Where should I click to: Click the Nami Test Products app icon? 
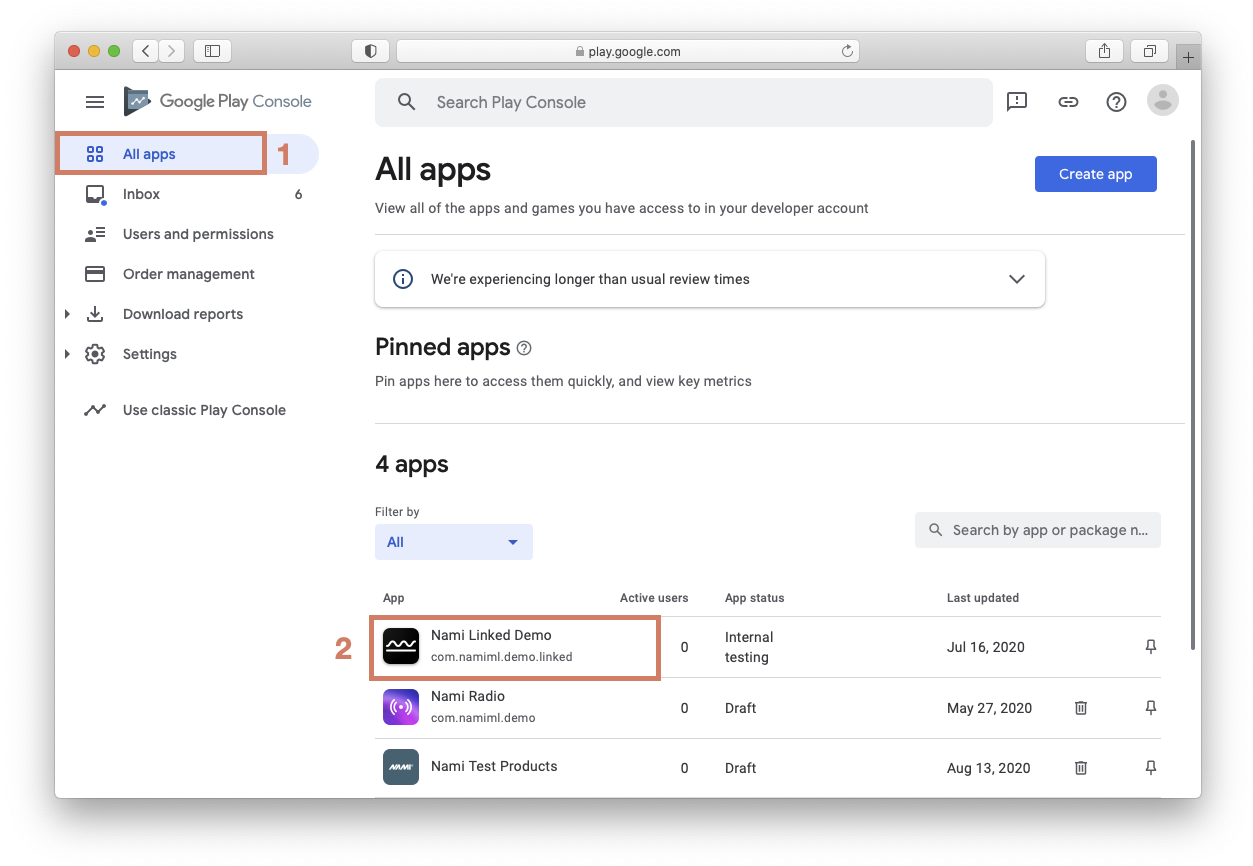[x=401, y=767]
